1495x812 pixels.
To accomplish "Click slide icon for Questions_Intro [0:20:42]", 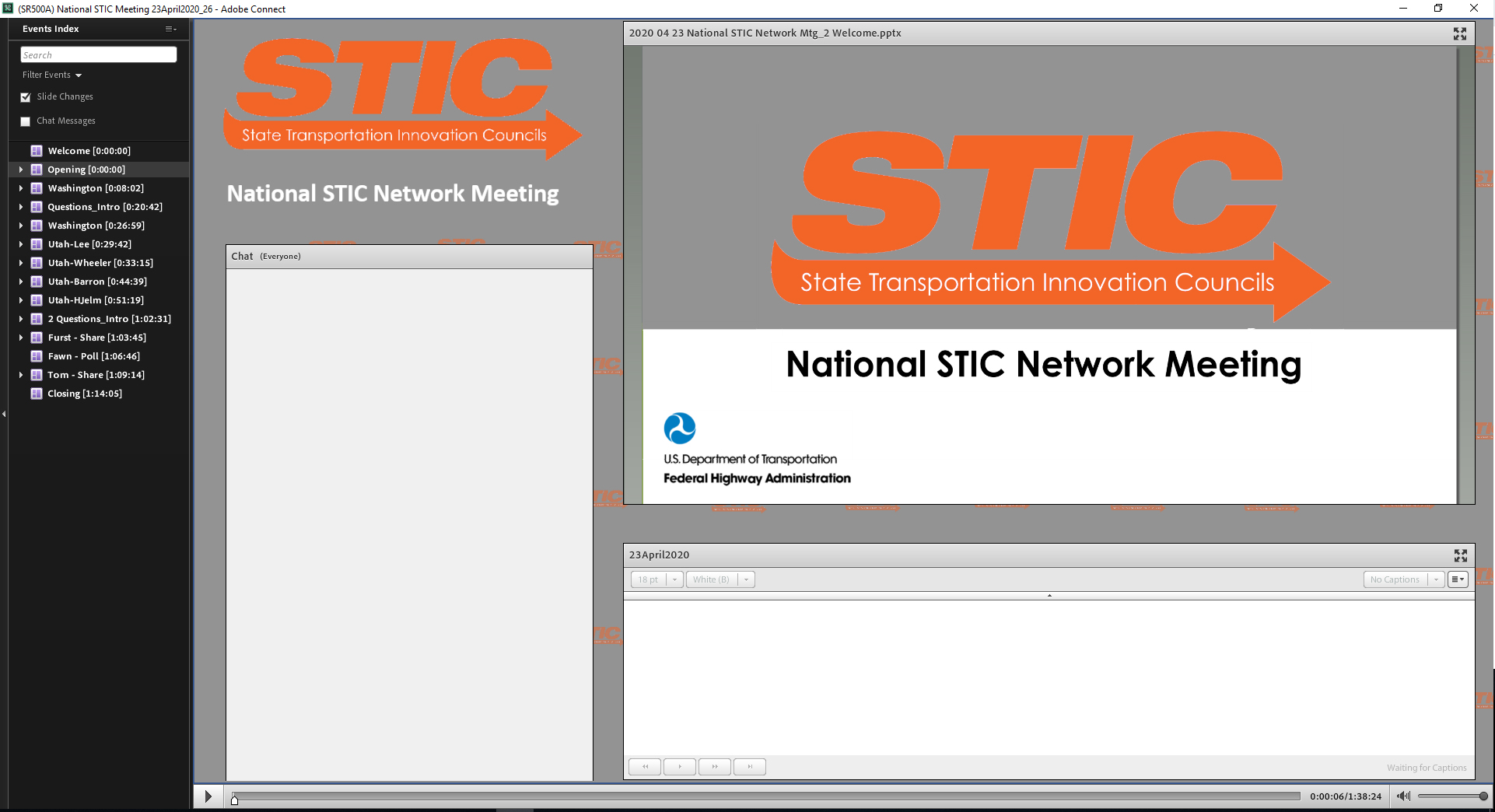I will [37, 206].
